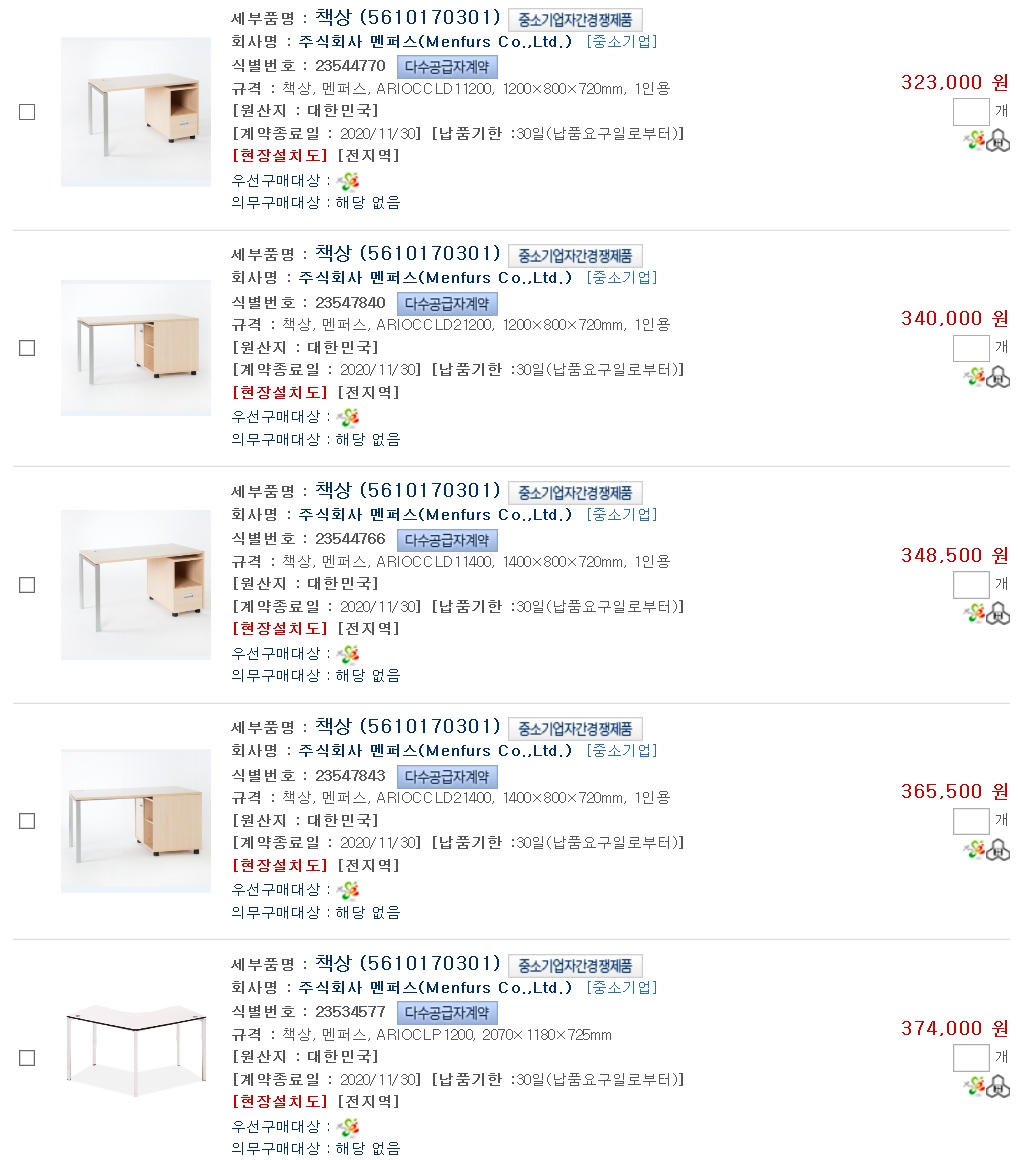Select the checkbox for desk ARIOCCLD11400

pyautogui.click(x=27, y=585)
